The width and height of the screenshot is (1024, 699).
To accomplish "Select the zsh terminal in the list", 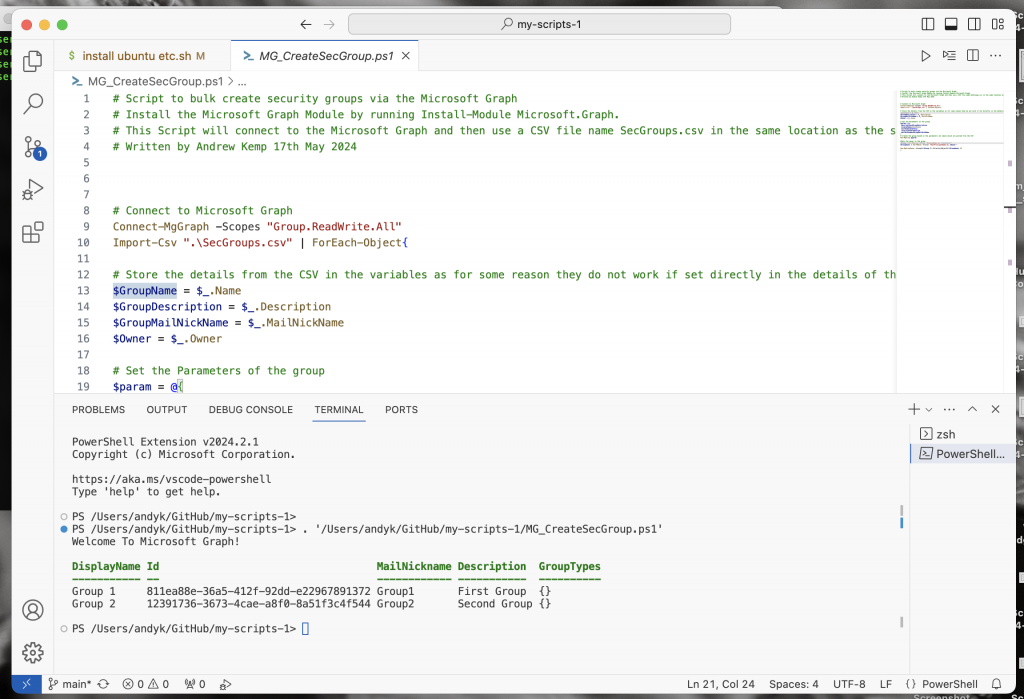I will pos(946,434).
